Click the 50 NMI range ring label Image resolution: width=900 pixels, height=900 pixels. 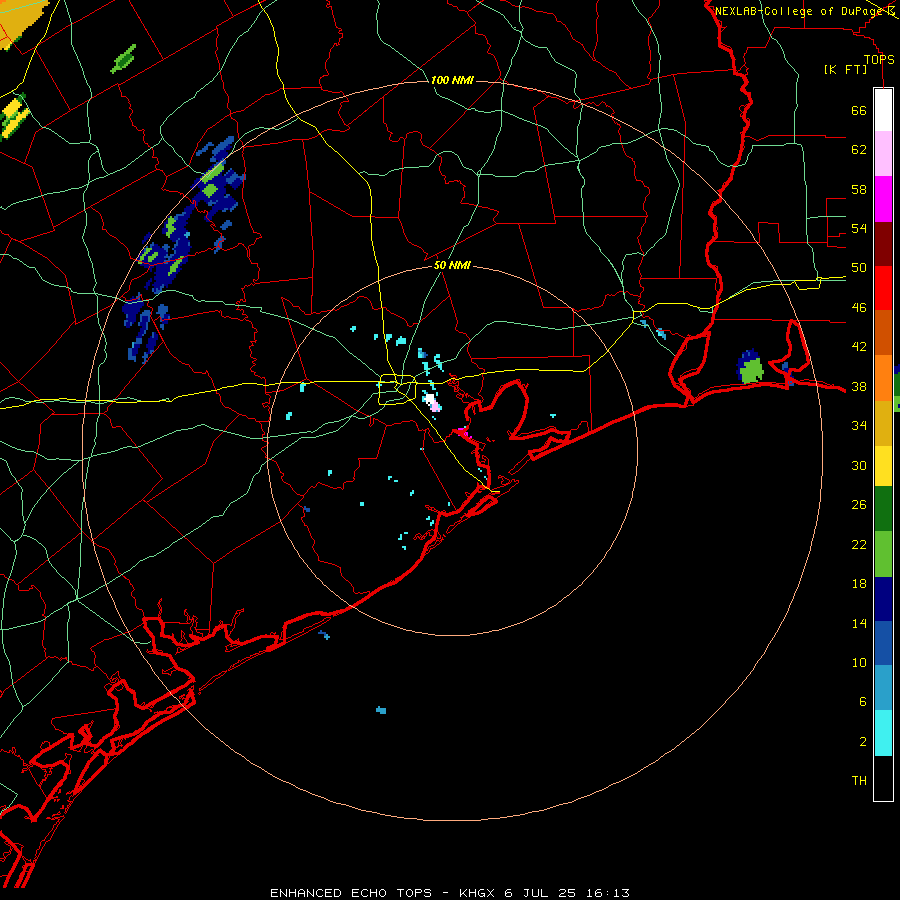(452, 265)
